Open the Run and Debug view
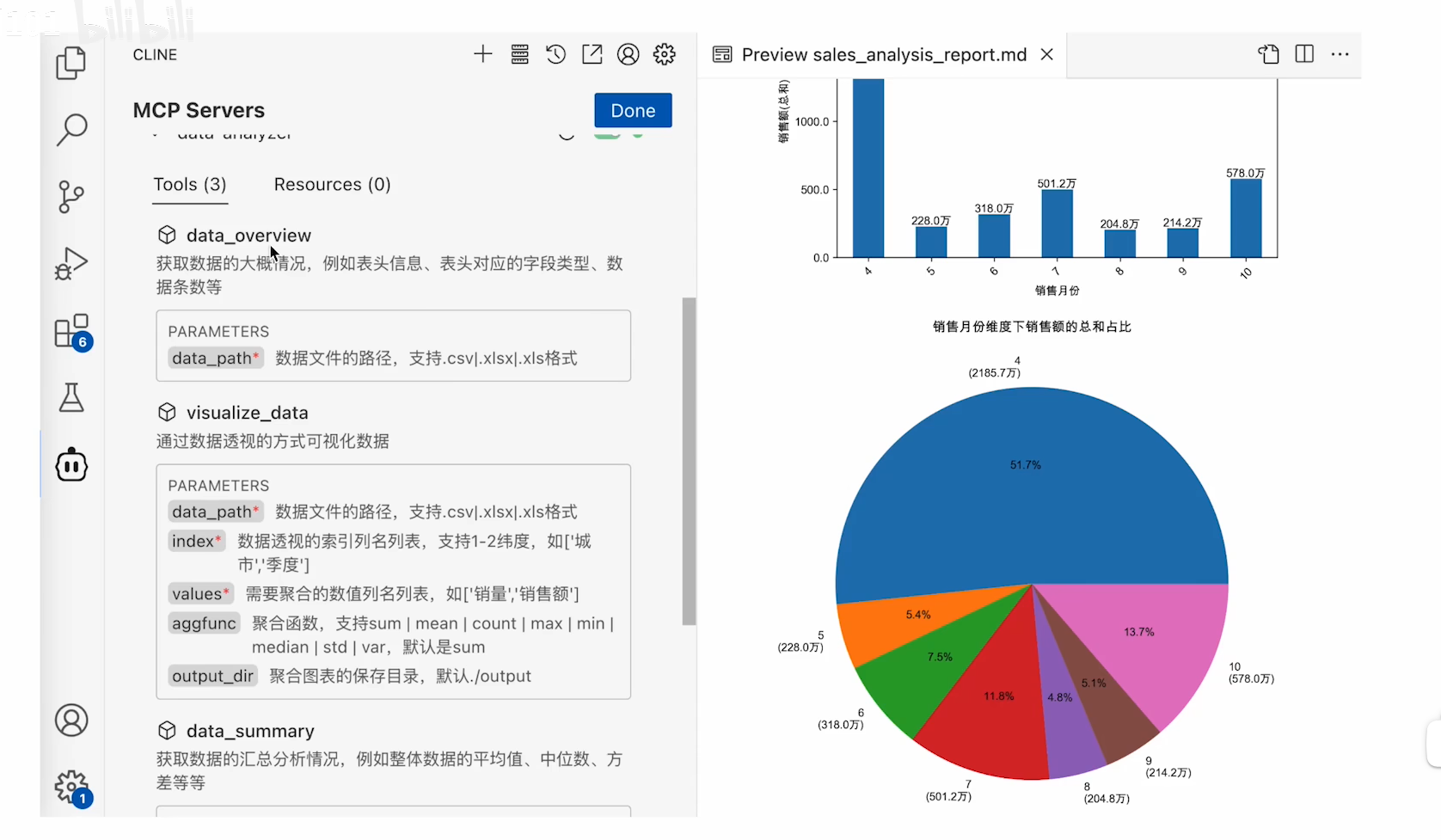Viewport: 1441px width, 840px height. point(71,263)
